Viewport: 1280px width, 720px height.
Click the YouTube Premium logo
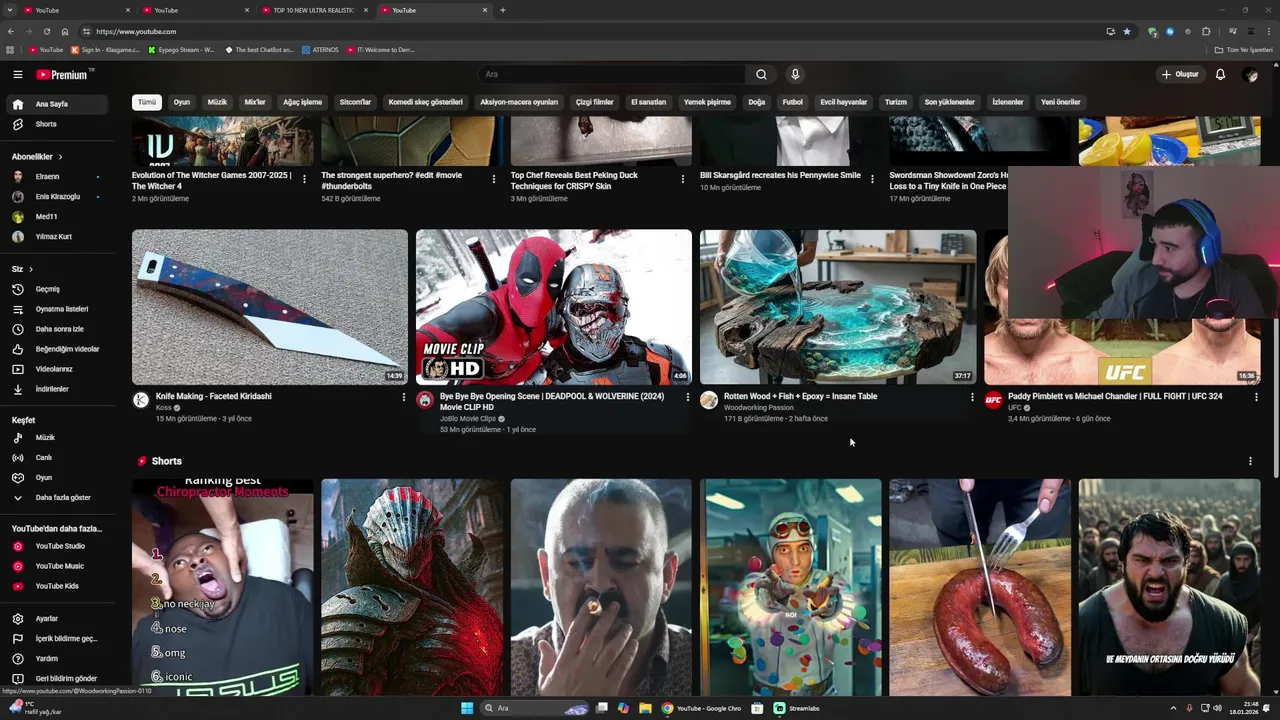[x=62, y=74]
